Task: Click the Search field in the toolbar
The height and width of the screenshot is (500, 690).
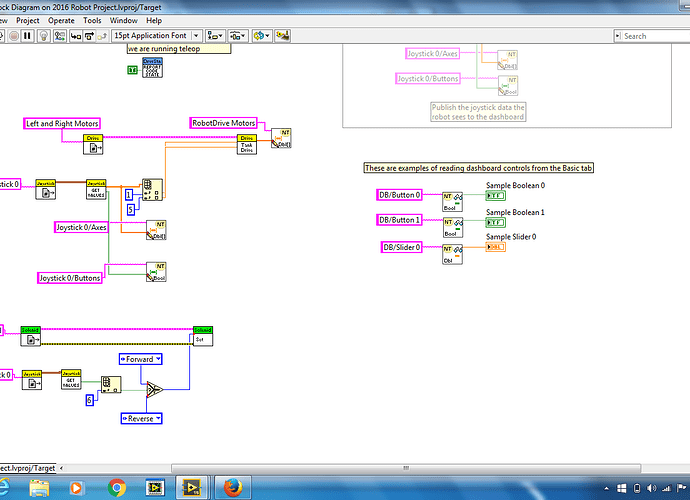Action: coord(656,36)
